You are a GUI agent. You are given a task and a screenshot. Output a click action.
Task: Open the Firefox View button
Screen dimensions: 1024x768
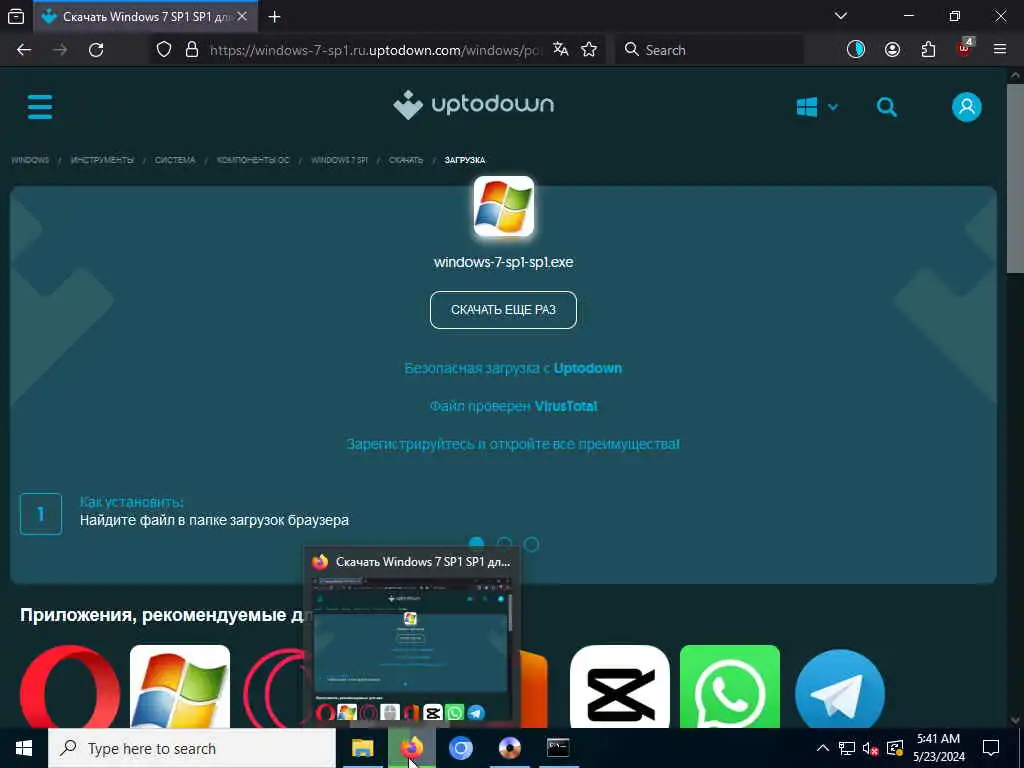coord(16,17)
